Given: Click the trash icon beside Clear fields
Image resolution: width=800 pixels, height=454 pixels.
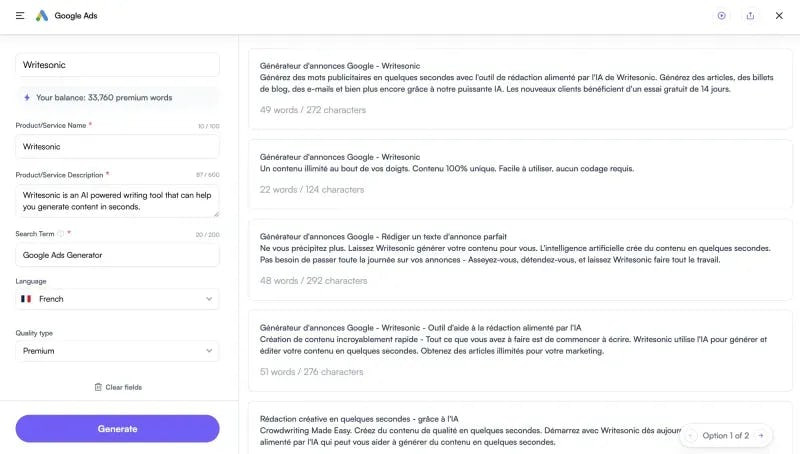Looking at the screenshot, I should pos(98,387).
